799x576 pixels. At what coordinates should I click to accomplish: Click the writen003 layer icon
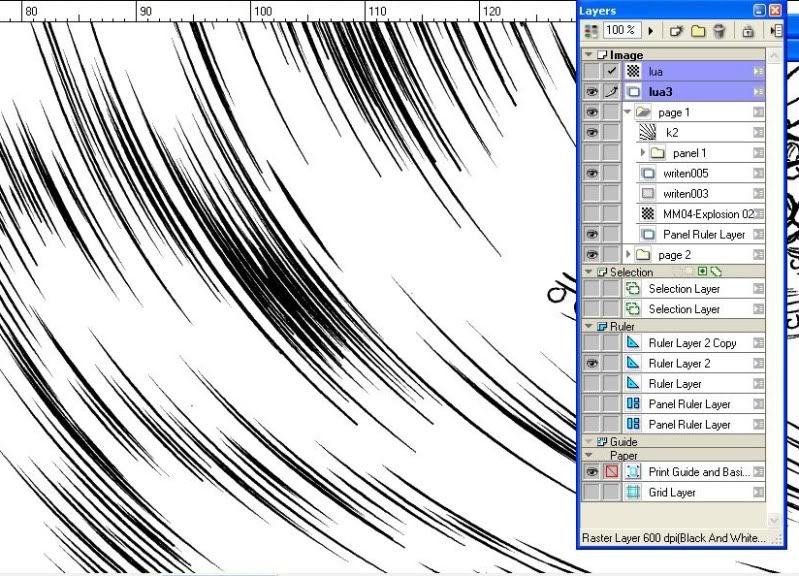(648, 194)
